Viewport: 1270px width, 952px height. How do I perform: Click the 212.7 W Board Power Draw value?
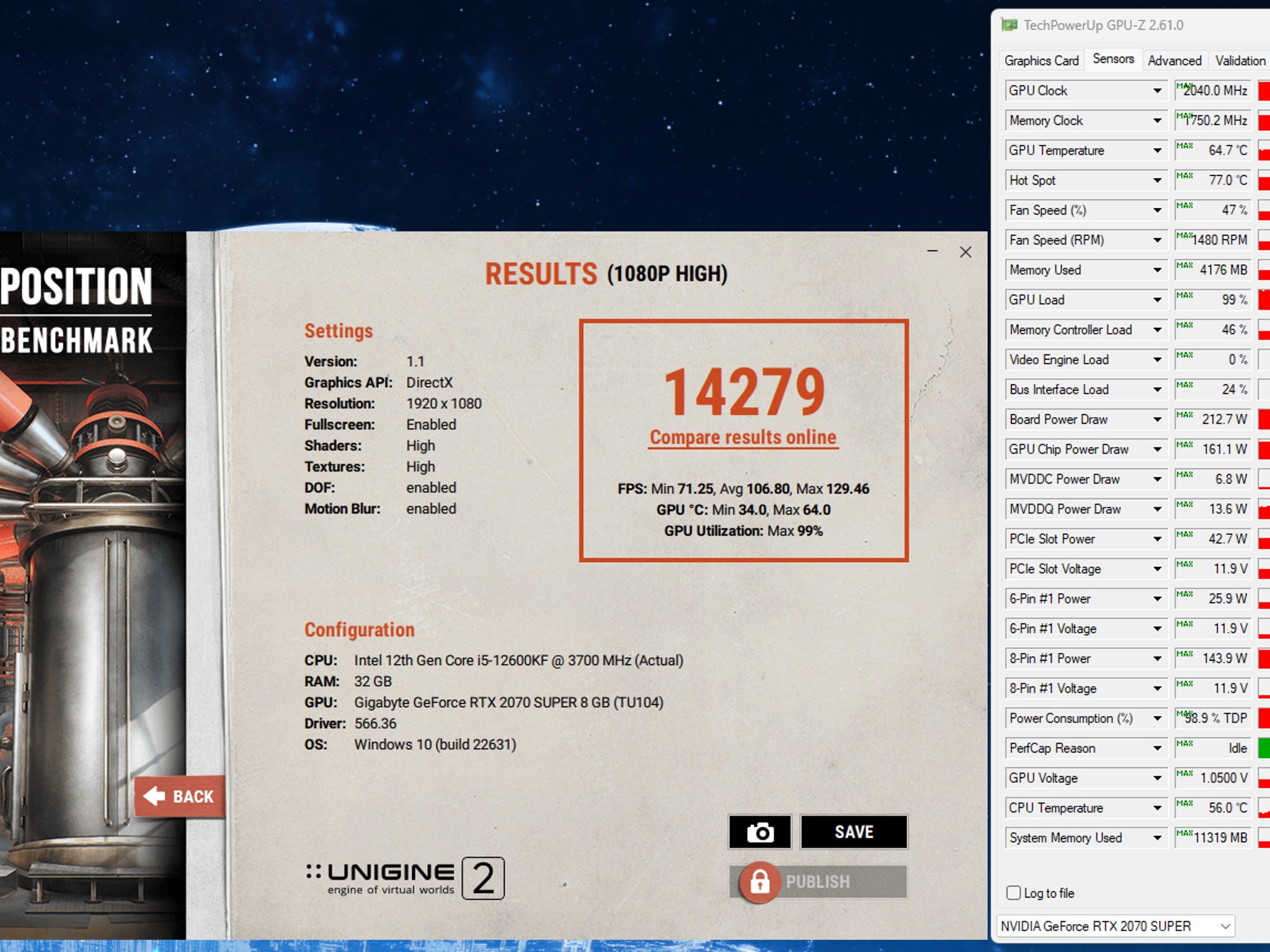tap(1213, 420)
